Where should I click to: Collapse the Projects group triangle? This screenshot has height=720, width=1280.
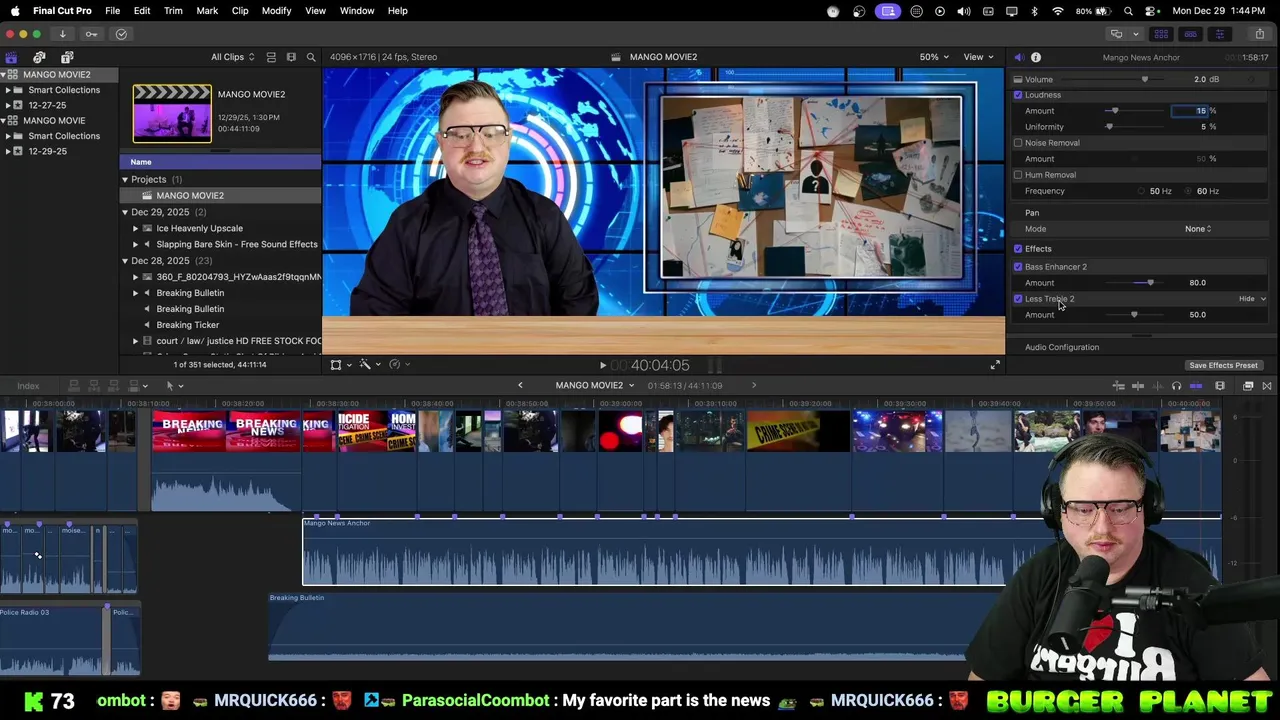(x=125, y=180)
